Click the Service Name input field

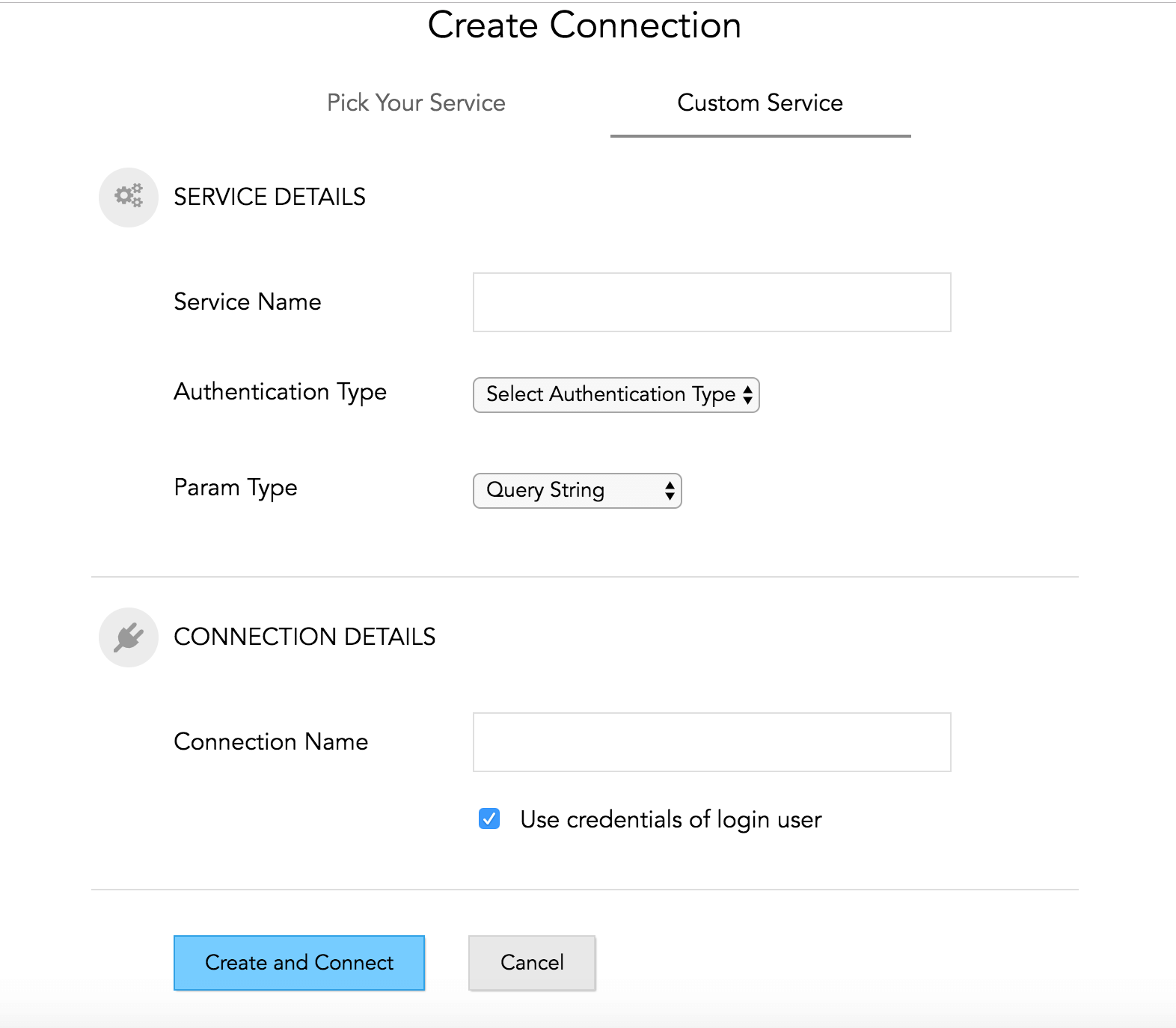(x=711, y=302)
